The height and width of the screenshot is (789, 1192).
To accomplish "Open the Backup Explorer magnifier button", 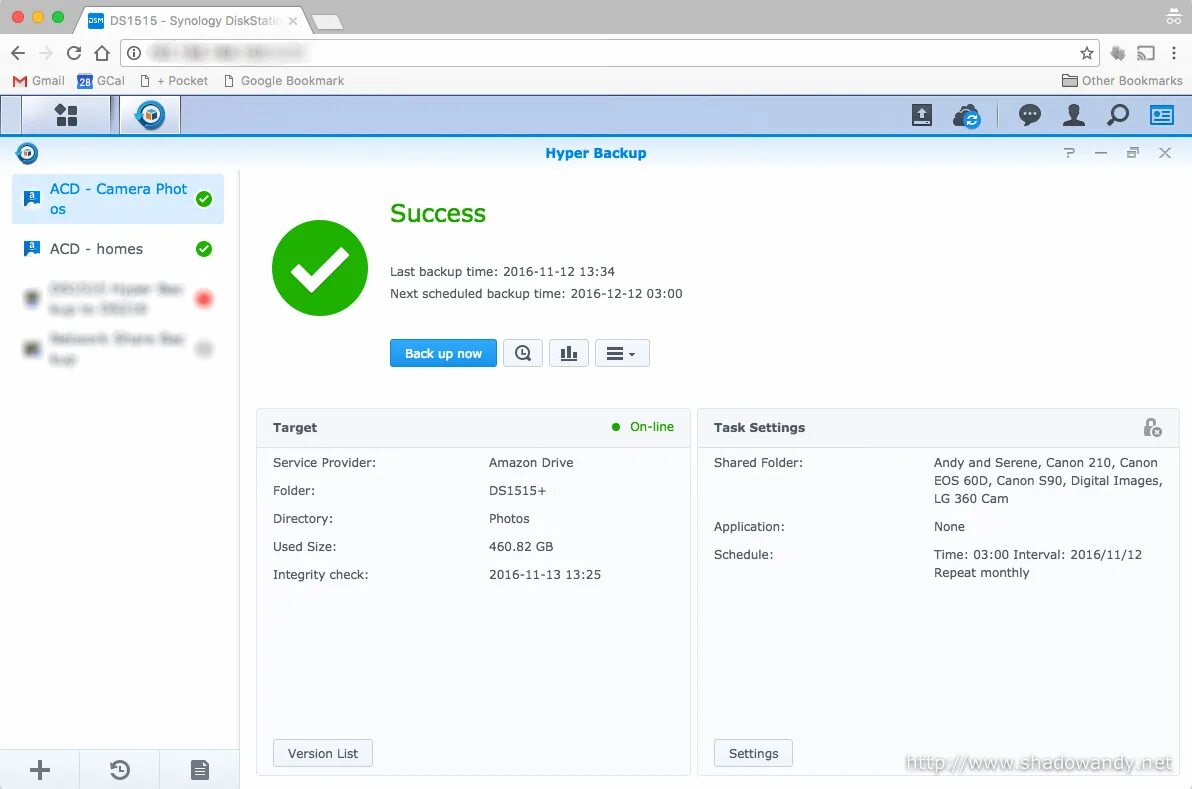I will (523, 353).
